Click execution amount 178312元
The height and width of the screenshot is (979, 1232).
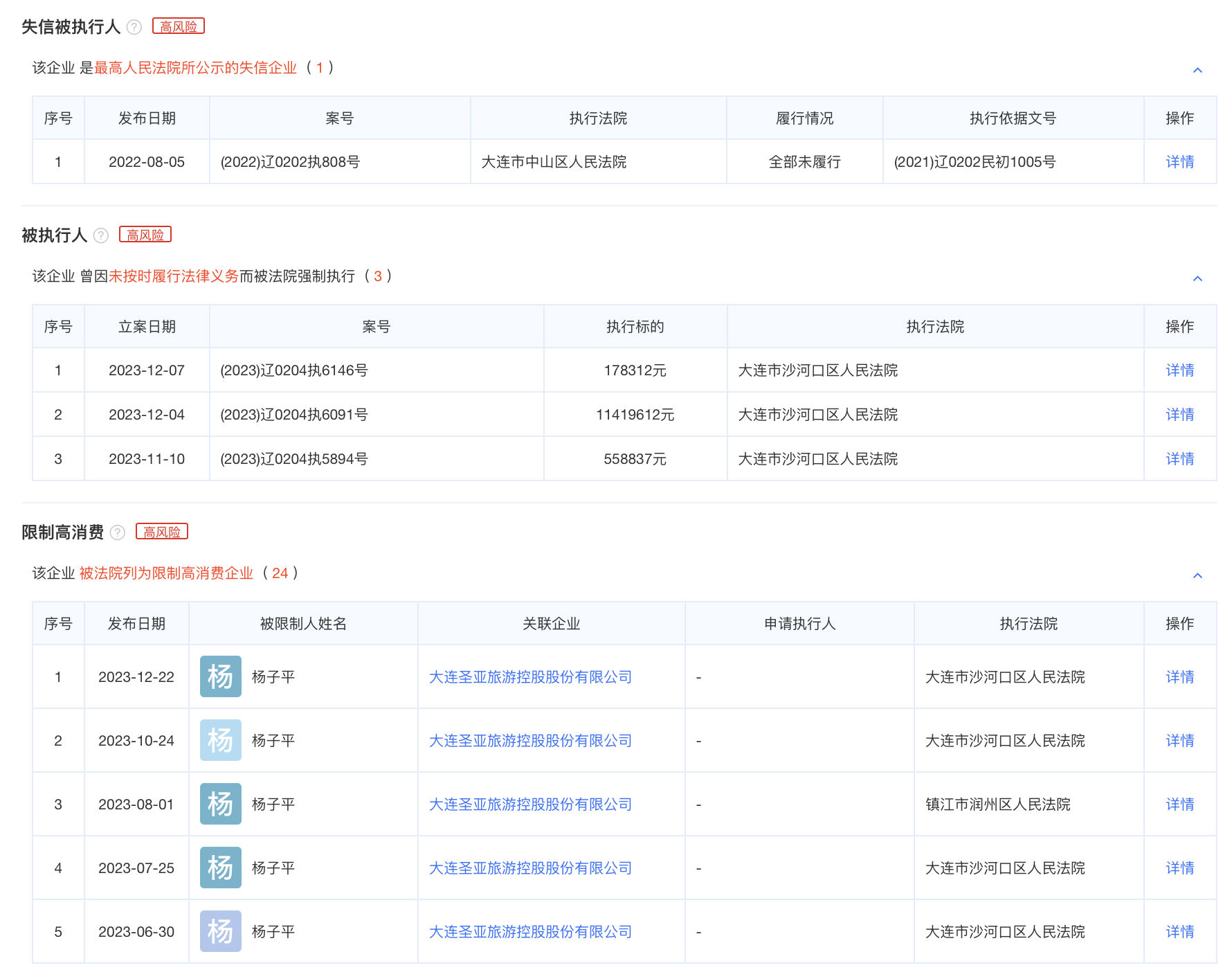[635, 370]
